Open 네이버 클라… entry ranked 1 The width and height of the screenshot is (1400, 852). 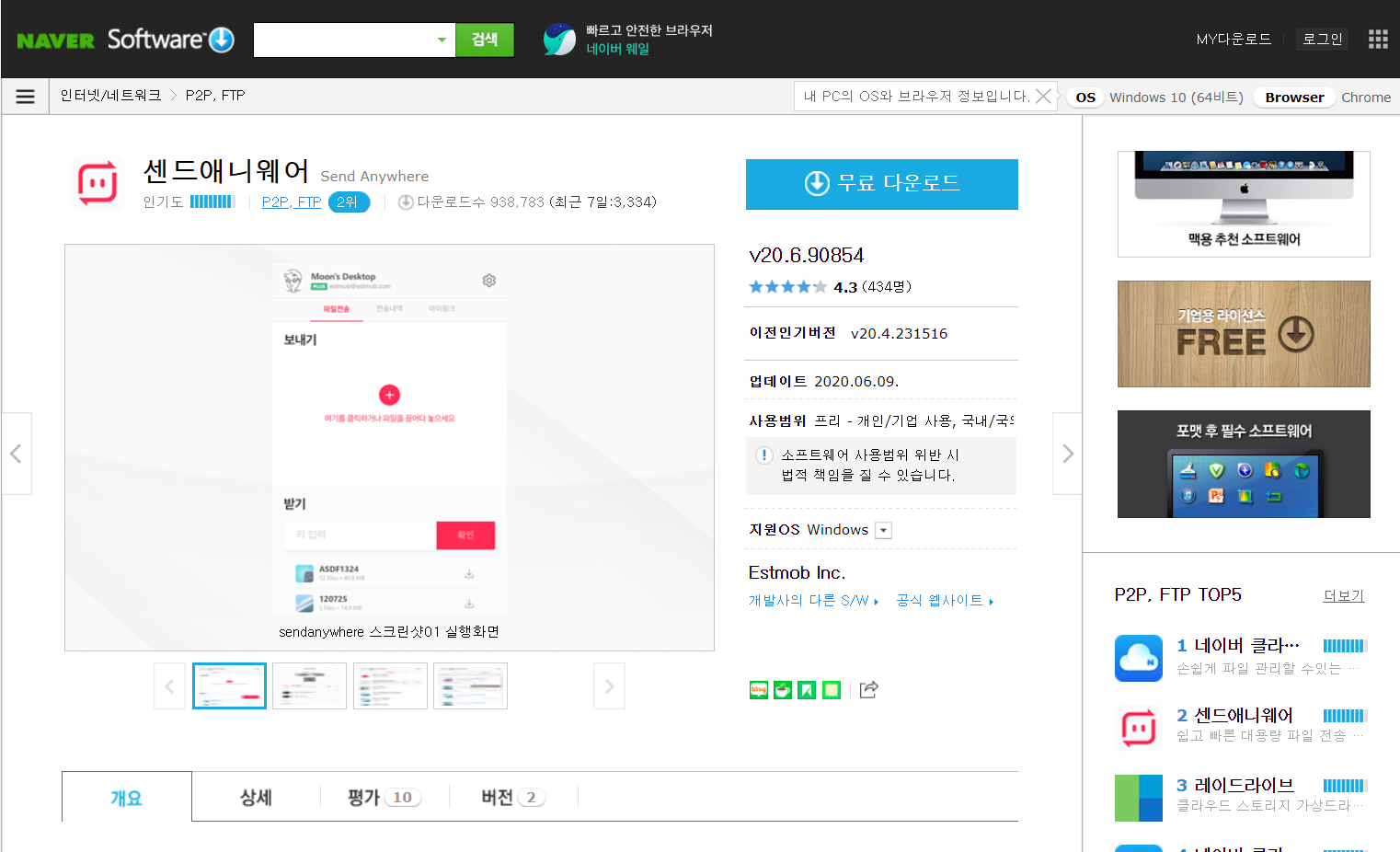point(1246,646)
